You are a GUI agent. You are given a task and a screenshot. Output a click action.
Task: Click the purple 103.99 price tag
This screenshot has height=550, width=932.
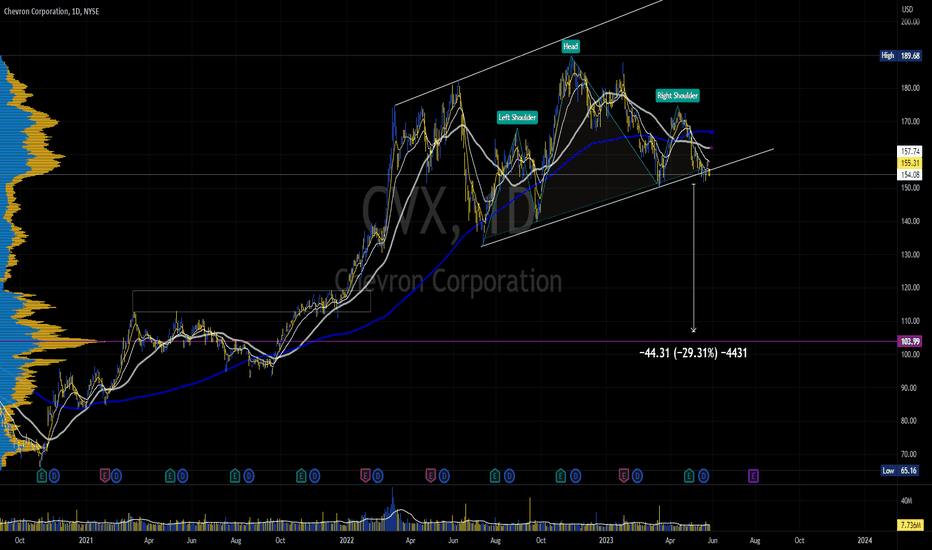pyautogui.click(x=909, y=341)
